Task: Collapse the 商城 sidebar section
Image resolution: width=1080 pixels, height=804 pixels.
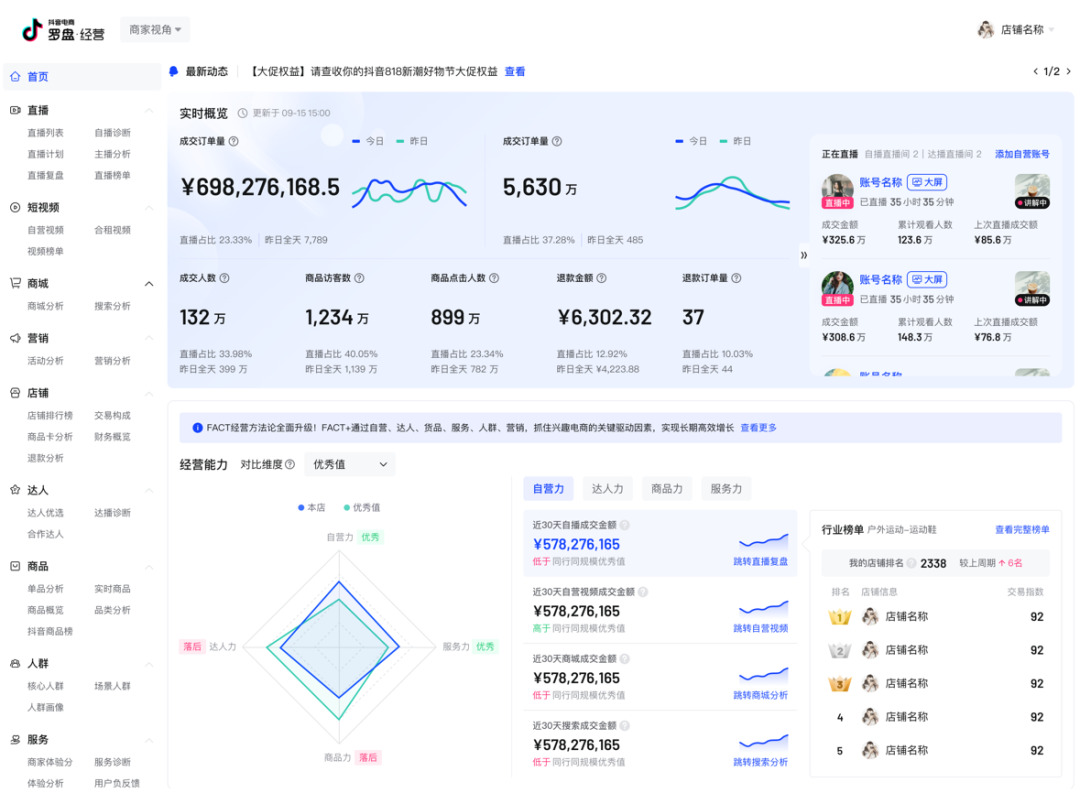Action: coord(150,283)
